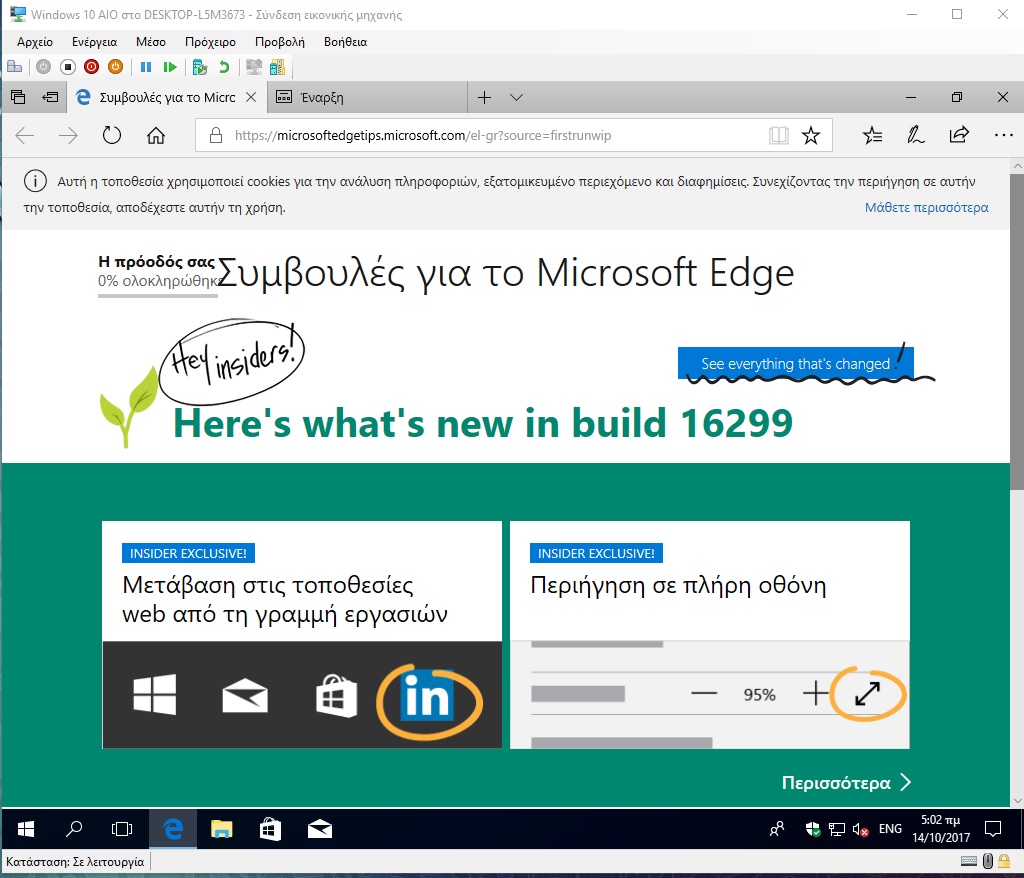Create a VM checkpoint from the toolbar
Screen dimensions: 1024x878
[x=200, y=67]
